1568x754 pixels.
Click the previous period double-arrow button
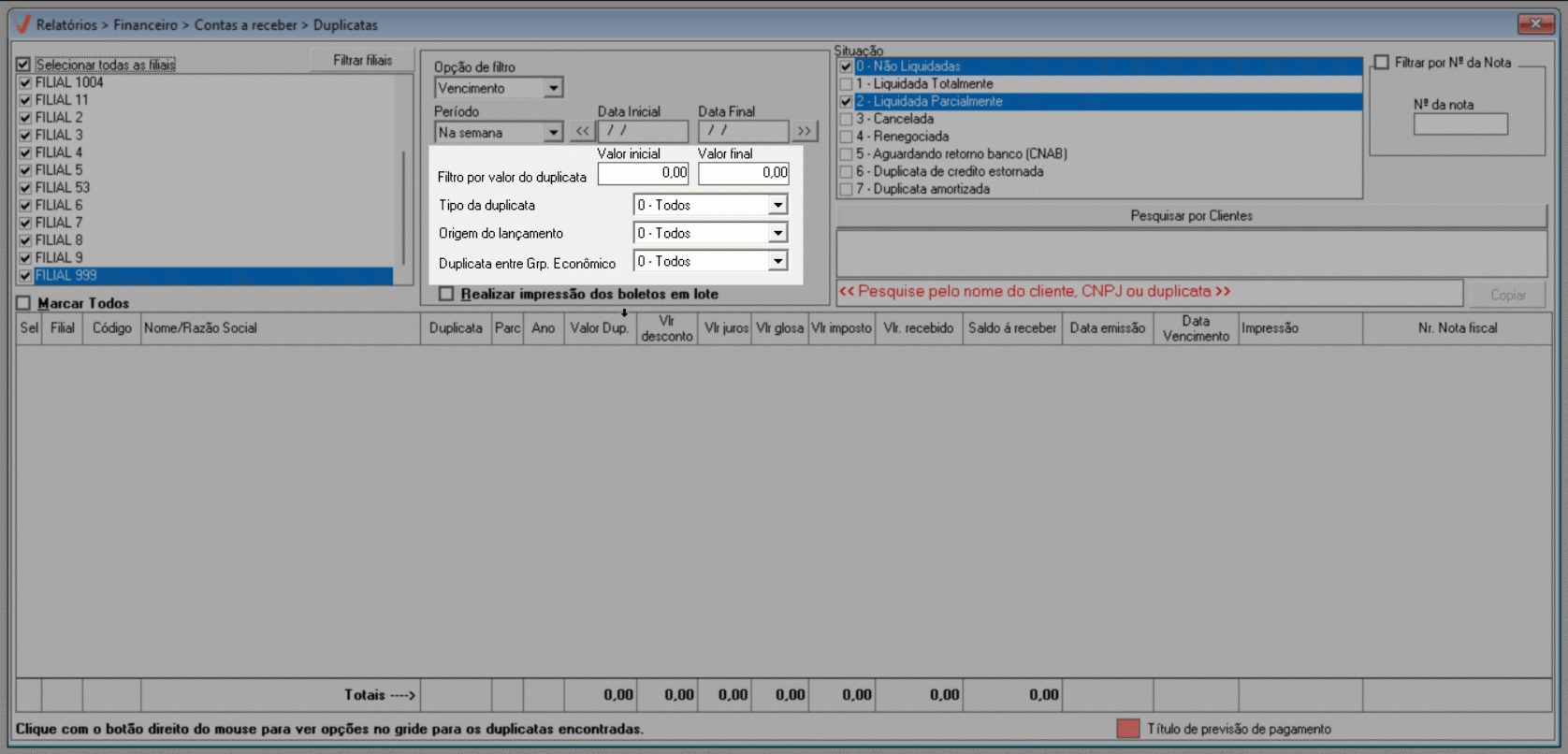coord(582,132)
